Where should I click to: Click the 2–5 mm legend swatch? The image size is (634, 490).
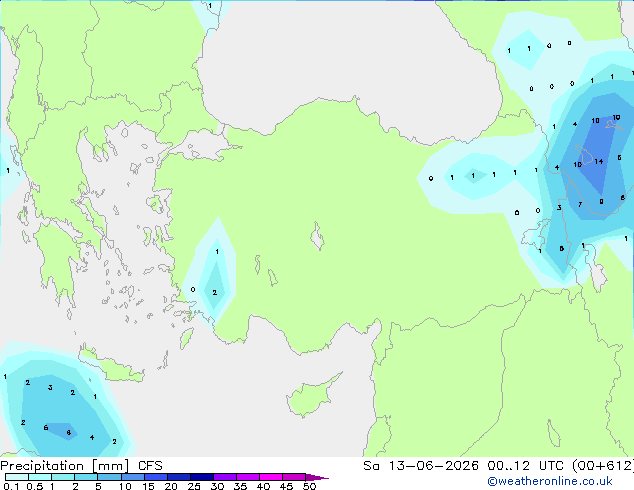coord(86,477)
